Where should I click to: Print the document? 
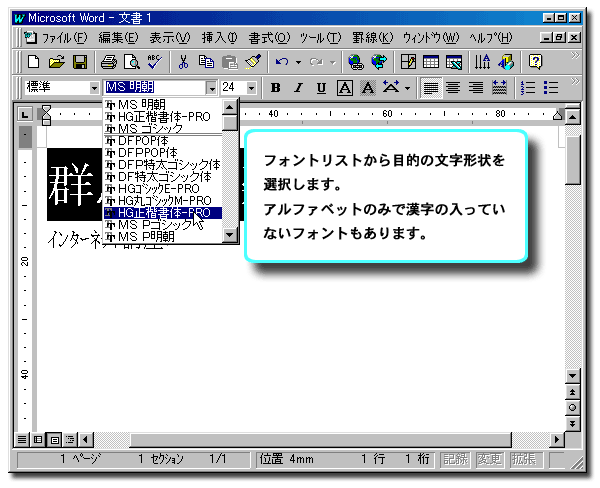109,62
